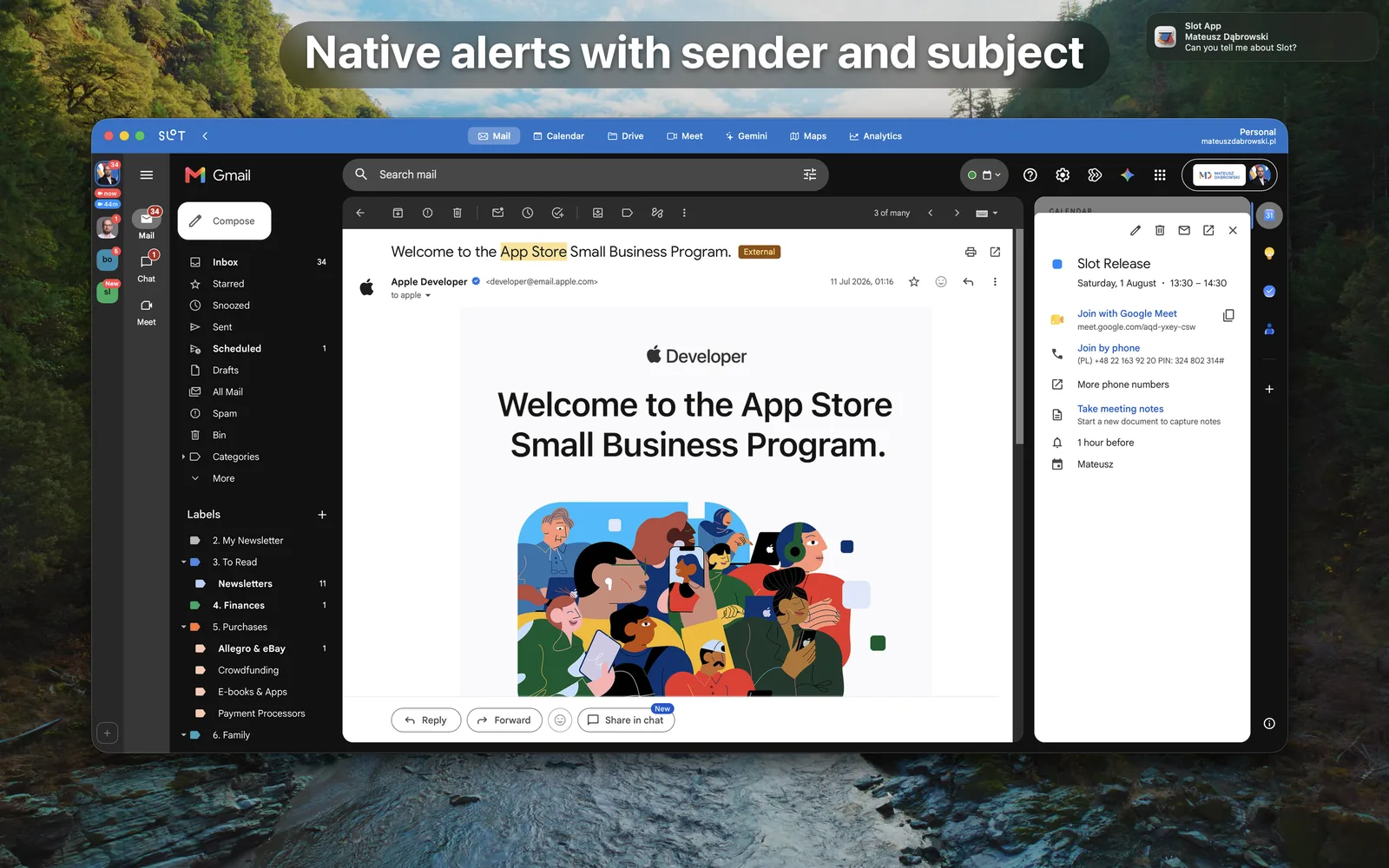Click the email pane vertical scrollbar

coord(1019,339)
